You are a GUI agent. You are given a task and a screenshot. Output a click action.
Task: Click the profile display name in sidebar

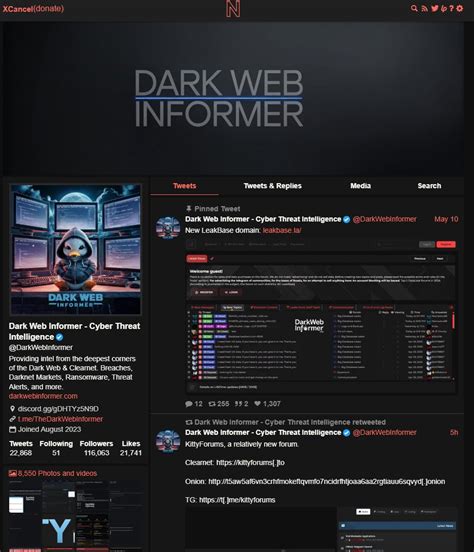[x=74, y=331]
